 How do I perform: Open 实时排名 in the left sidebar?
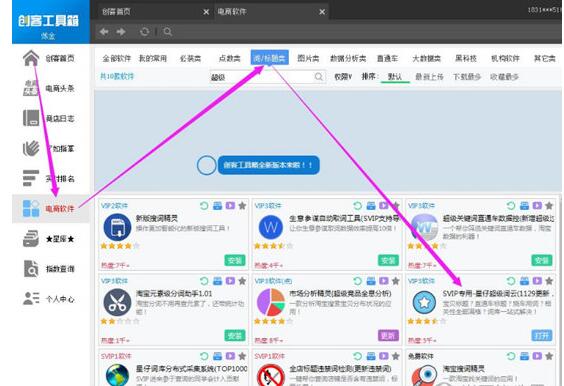[x=49, y=178]
